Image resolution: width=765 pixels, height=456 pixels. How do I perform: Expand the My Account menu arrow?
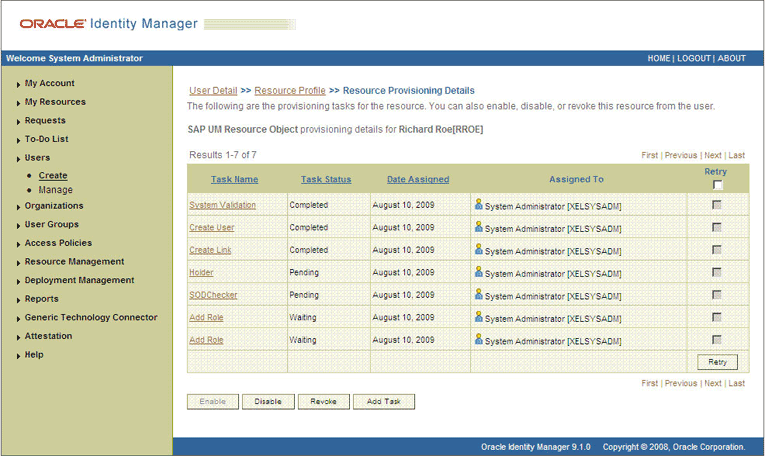pyautogui.click(x=18, y=84)
